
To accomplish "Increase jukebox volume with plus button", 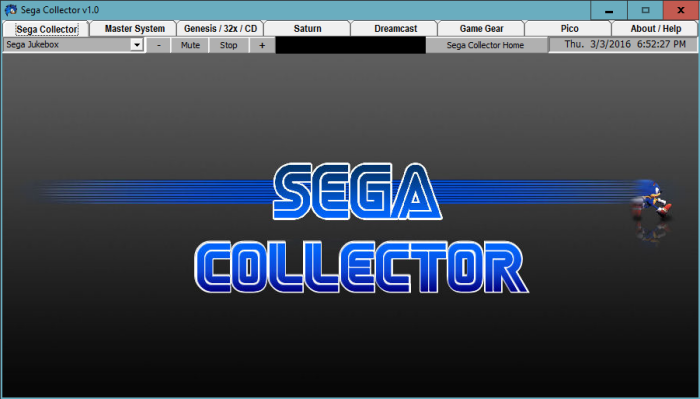I will point(262,45).
